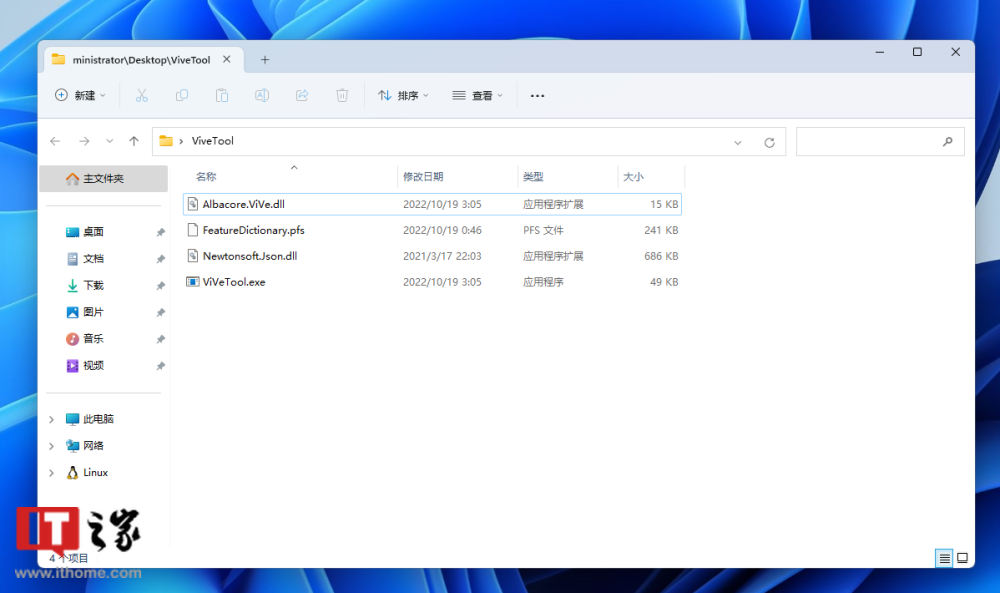This screenshot has width=1000, height=593.
Task: Open recent locations dropdown chevron
Action: (x=110, y=141)
